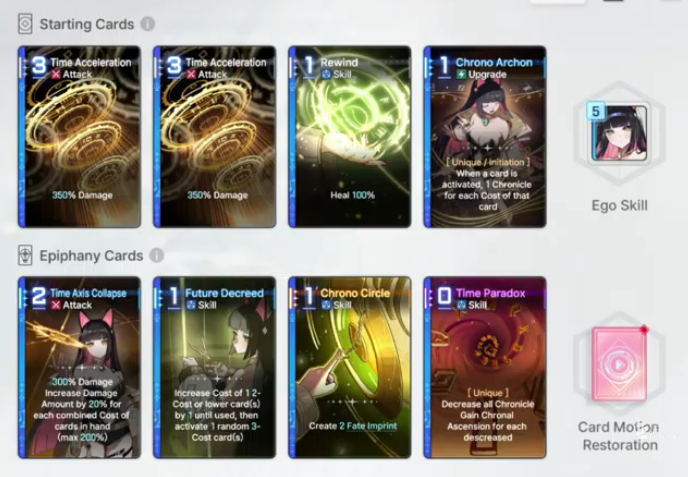Open the Ego Skill character portrait
This screenshot has width=688, height=477.
(x=619, y=133)
